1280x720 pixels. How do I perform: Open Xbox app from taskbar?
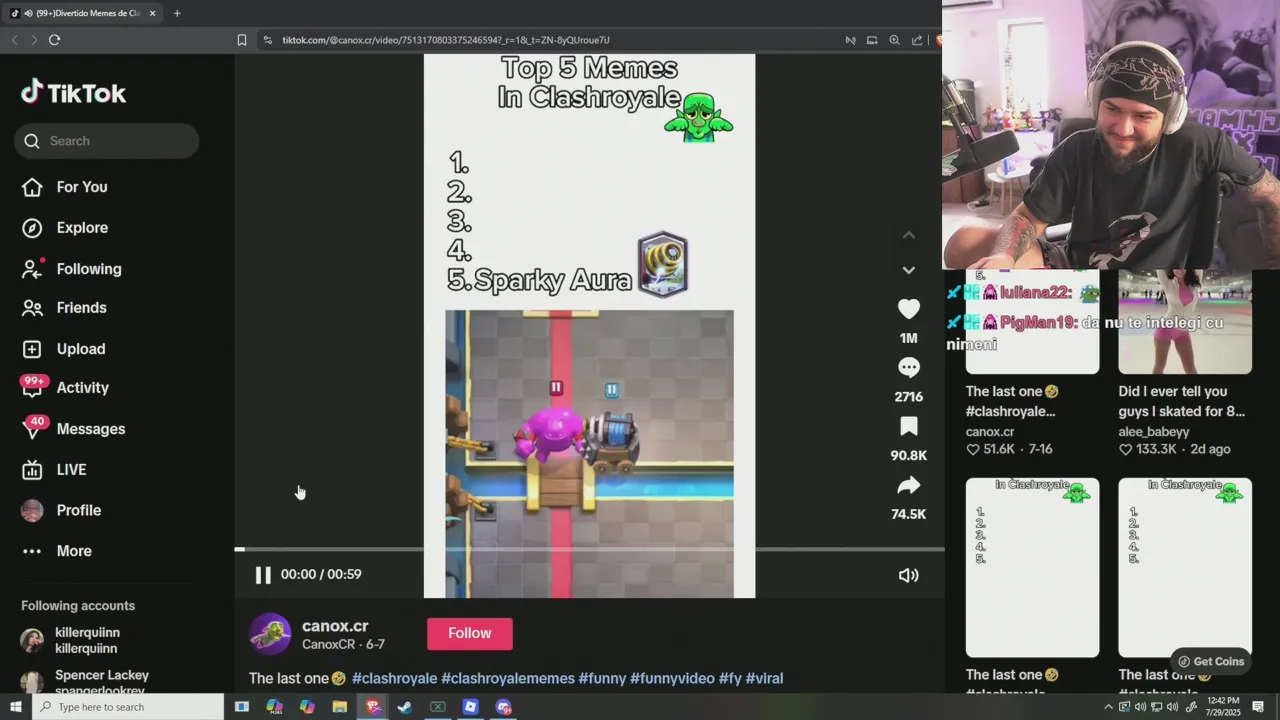tap(438, 707)
